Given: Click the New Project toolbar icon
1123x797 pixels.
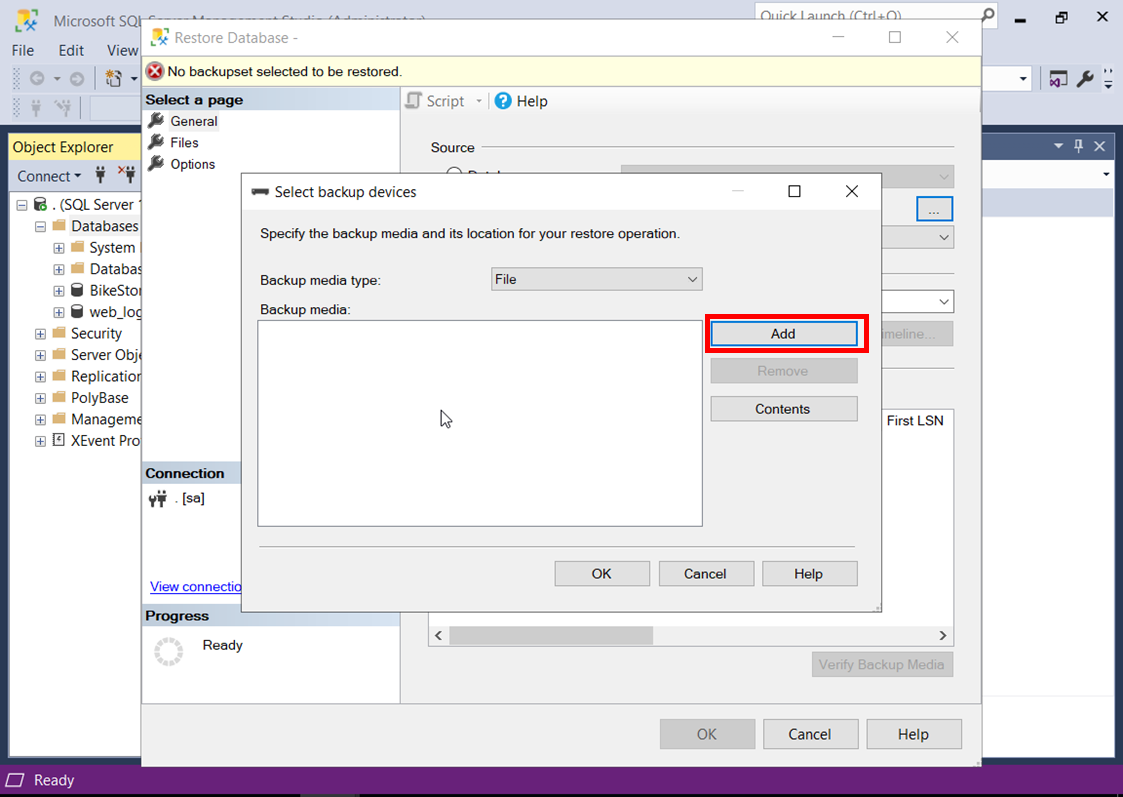Looking at the screenshot, I should click(x=113, y=79).
